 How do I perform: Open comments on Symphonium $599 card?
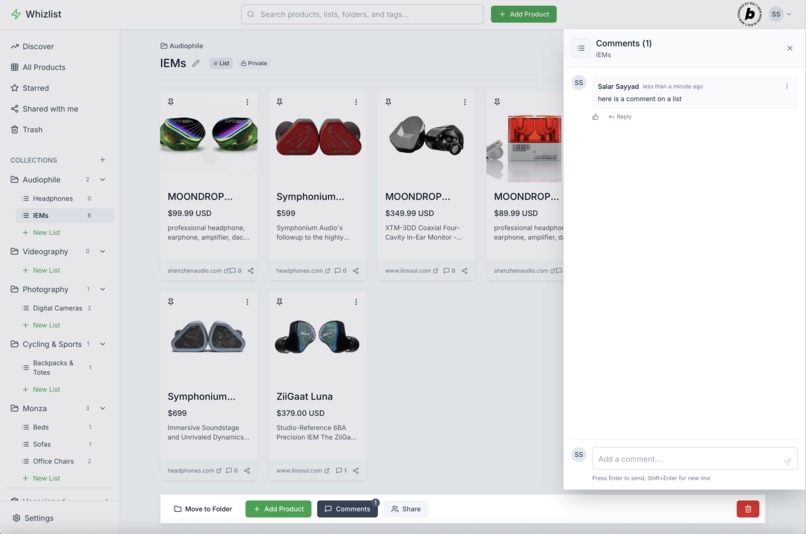[x=340, y=270]
